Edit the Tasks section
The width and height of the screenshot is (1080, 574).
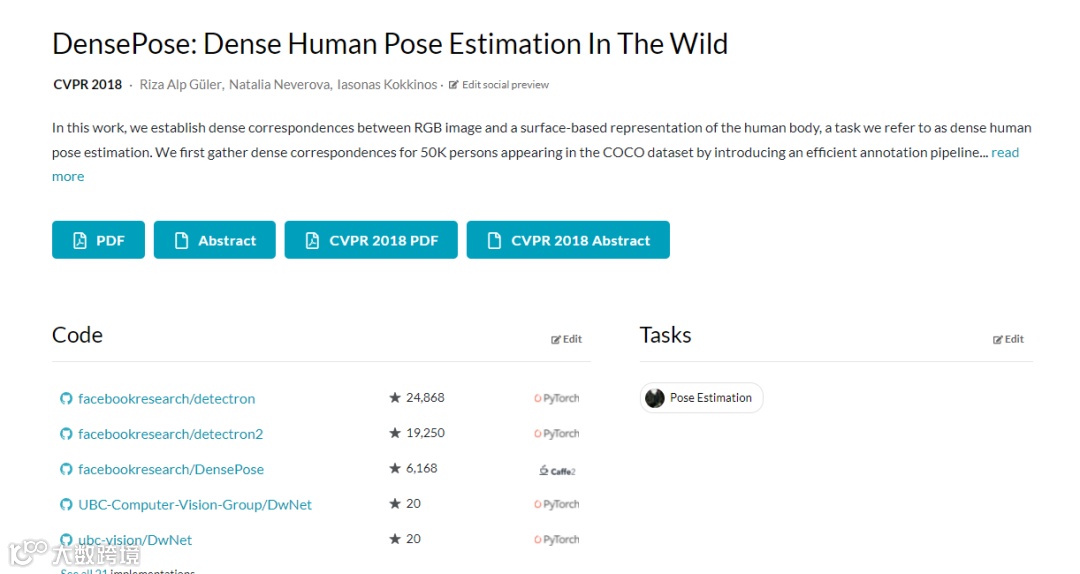(x=1008, y=339)
